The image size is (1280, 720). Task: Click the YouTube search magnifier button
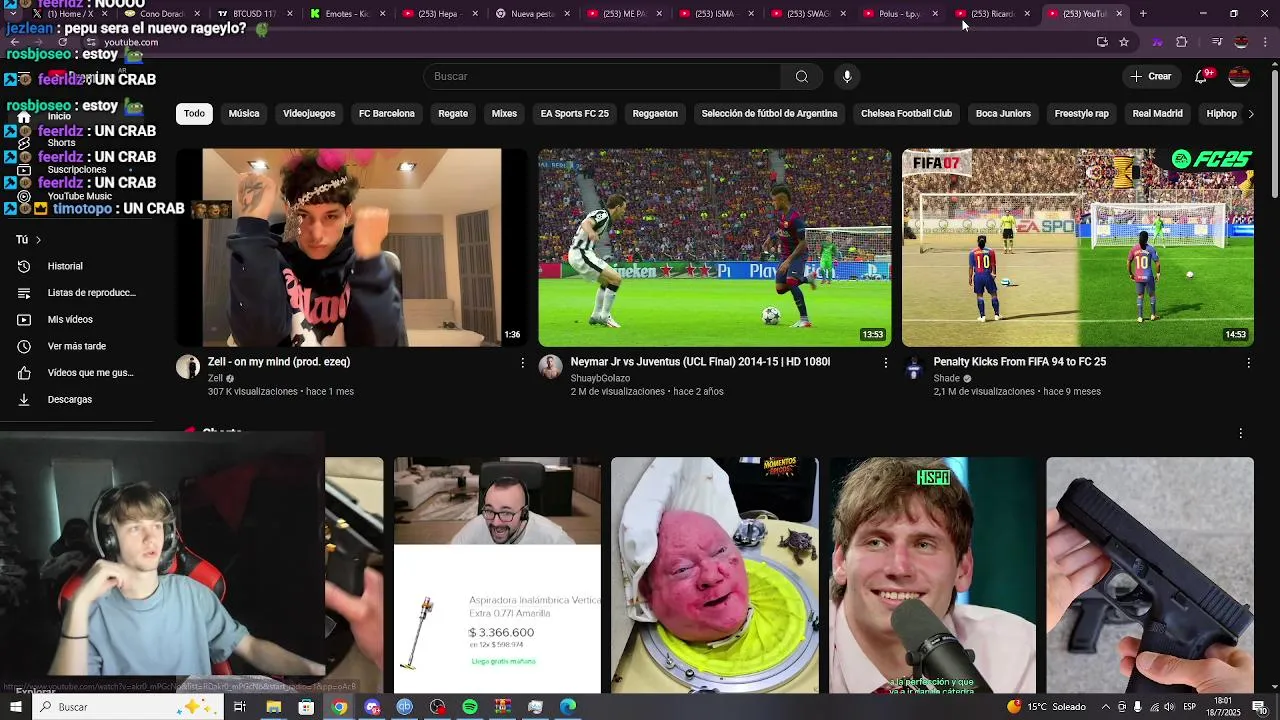click(x=801, y=77)
